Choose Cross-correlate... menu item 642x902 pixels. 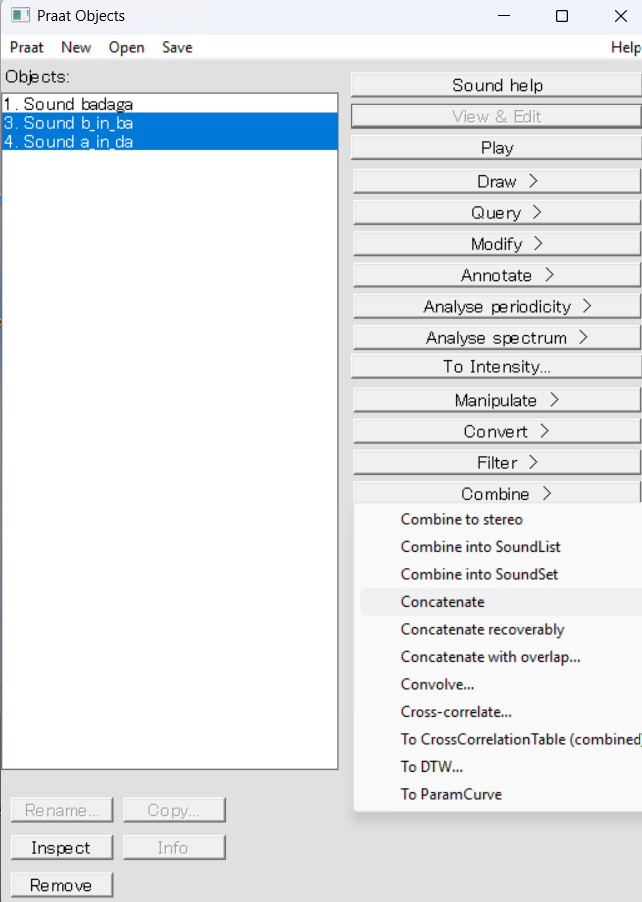point(501,712)
